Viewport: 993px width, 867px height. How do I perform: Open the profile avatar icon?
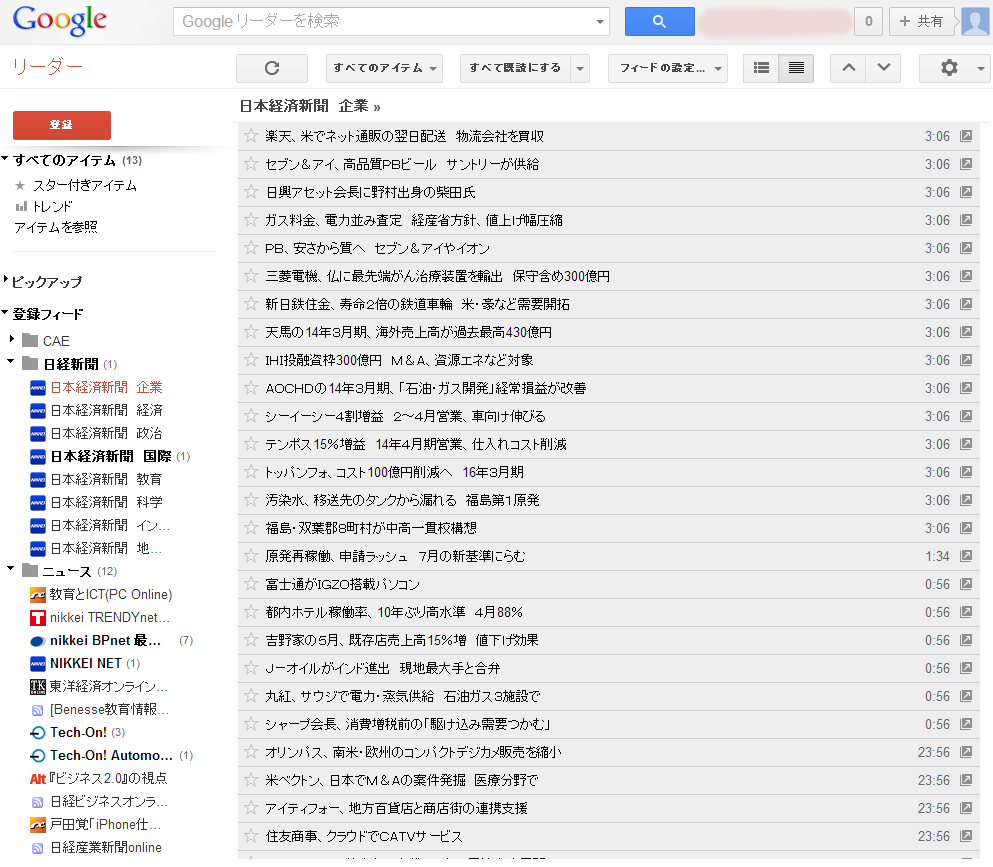[975, 22]
